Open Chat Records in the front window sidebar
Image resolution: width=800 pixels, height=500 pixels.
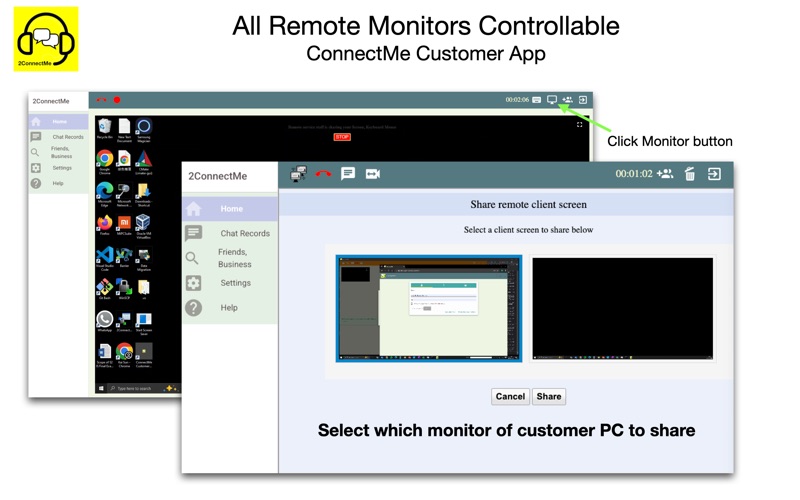pyautogui.click(x=230, y=233)
